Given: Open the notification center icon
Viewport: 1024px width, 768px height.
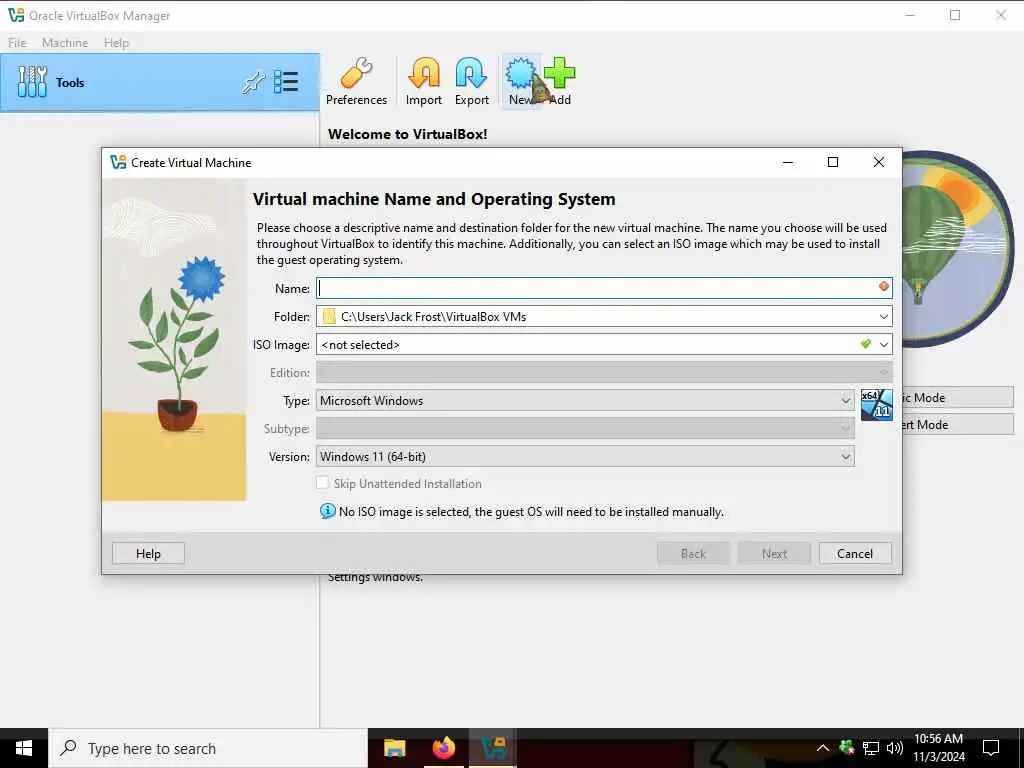Looking at the screenshot, I should (991, 748).
